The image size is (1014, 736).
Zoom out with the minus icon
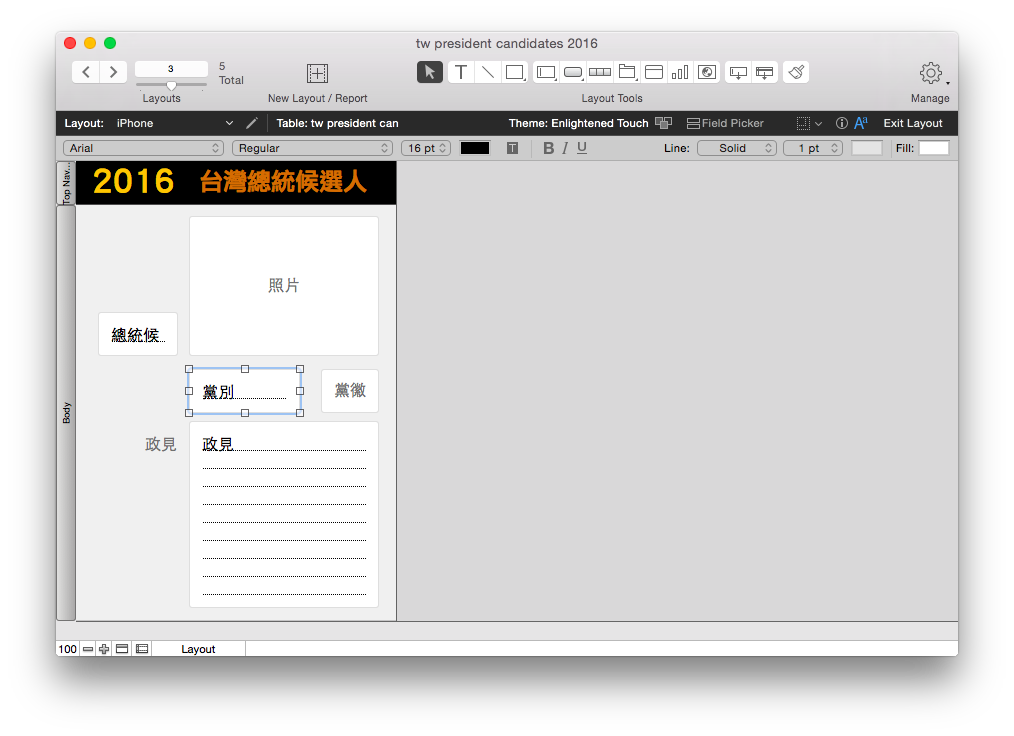(x=88, y=649)
